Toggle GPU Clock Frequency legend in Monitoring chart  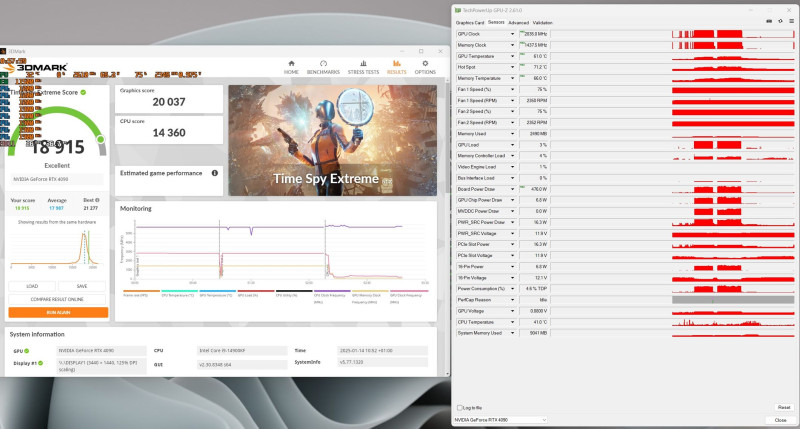click(409, 296)
